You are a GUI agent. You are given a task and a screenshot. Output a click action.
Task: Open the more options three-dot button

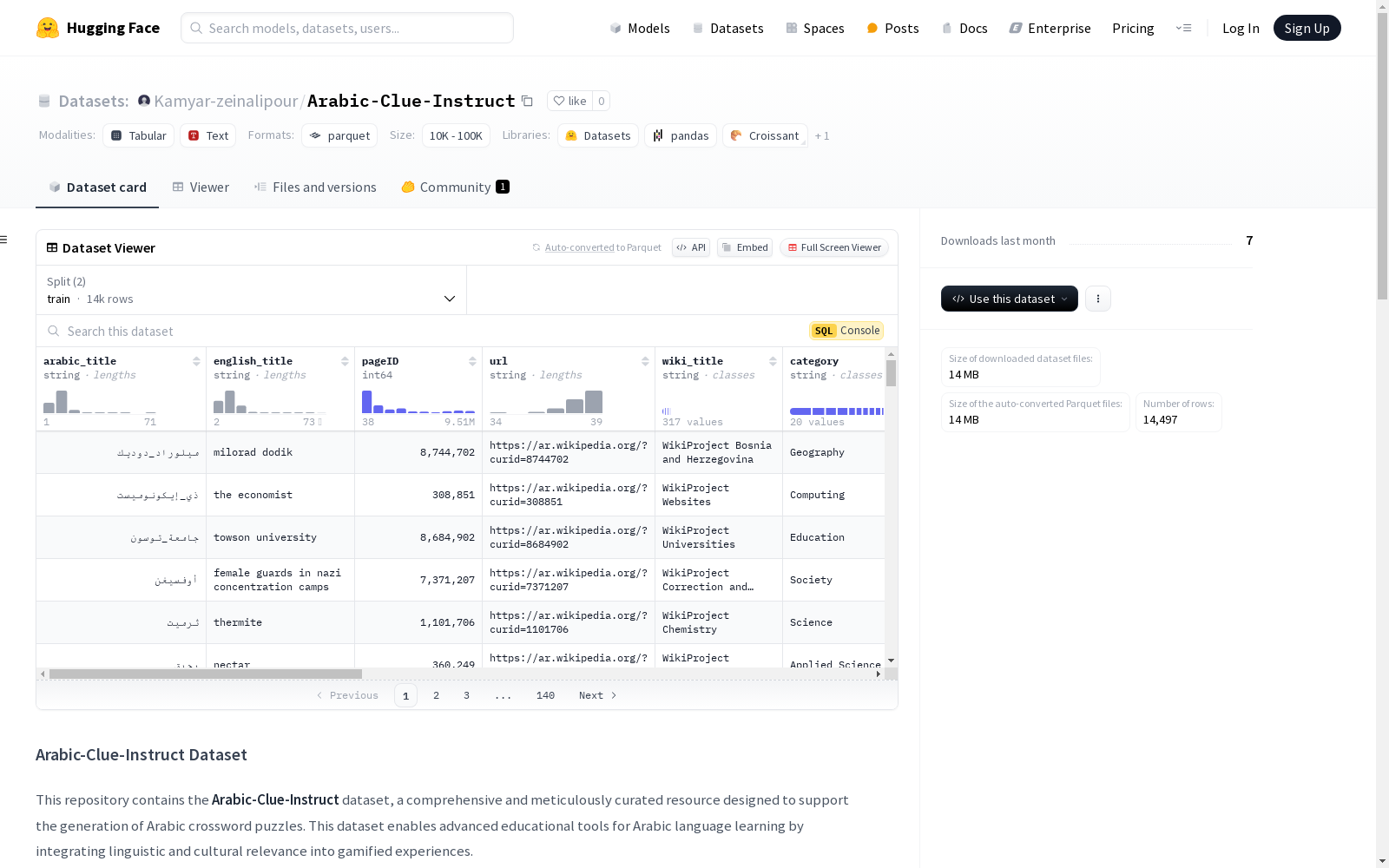1098,299
